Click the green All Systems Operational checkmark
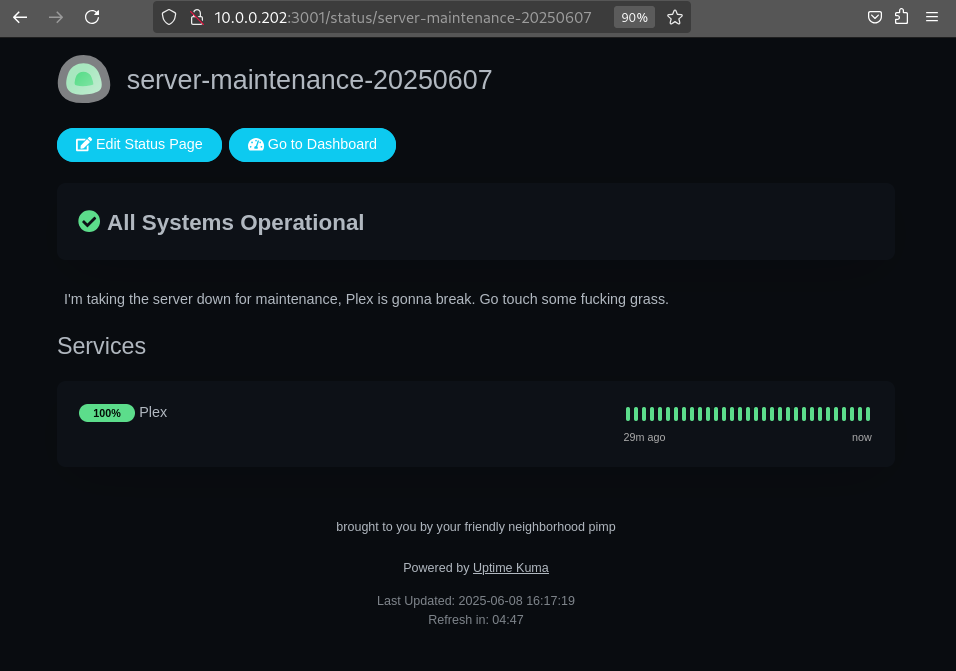The image size is (956, 671). [89, 221]
